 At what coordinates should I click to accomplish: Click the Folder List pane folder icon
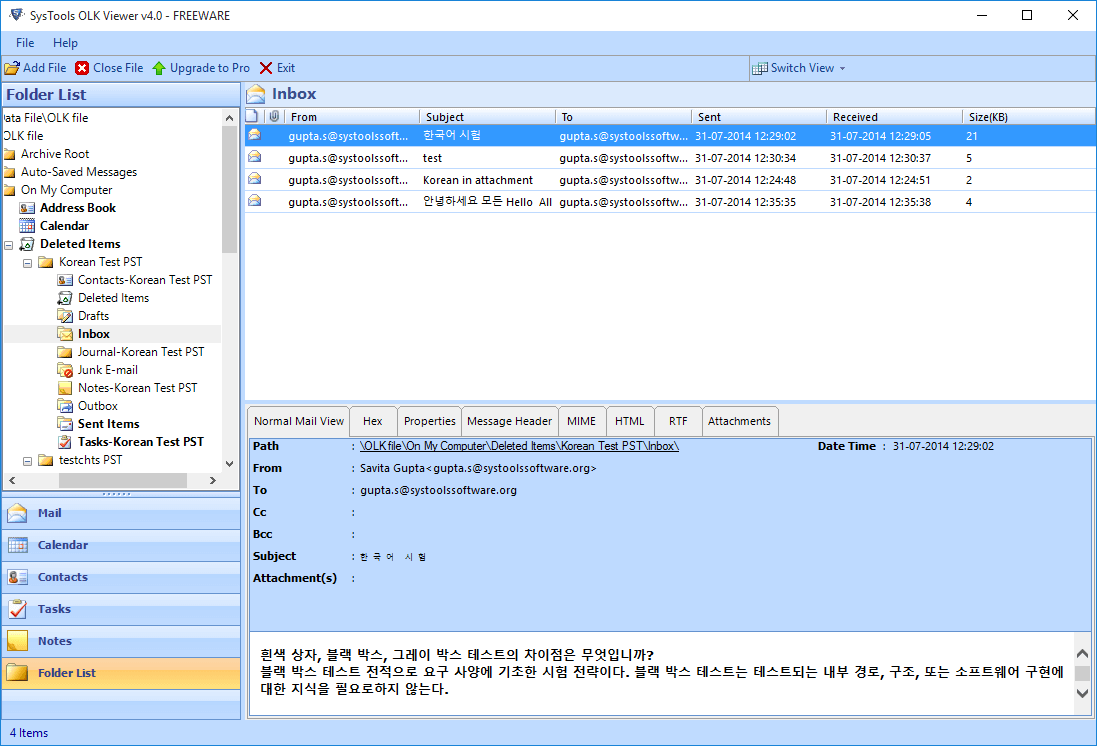tap(17, 673)
